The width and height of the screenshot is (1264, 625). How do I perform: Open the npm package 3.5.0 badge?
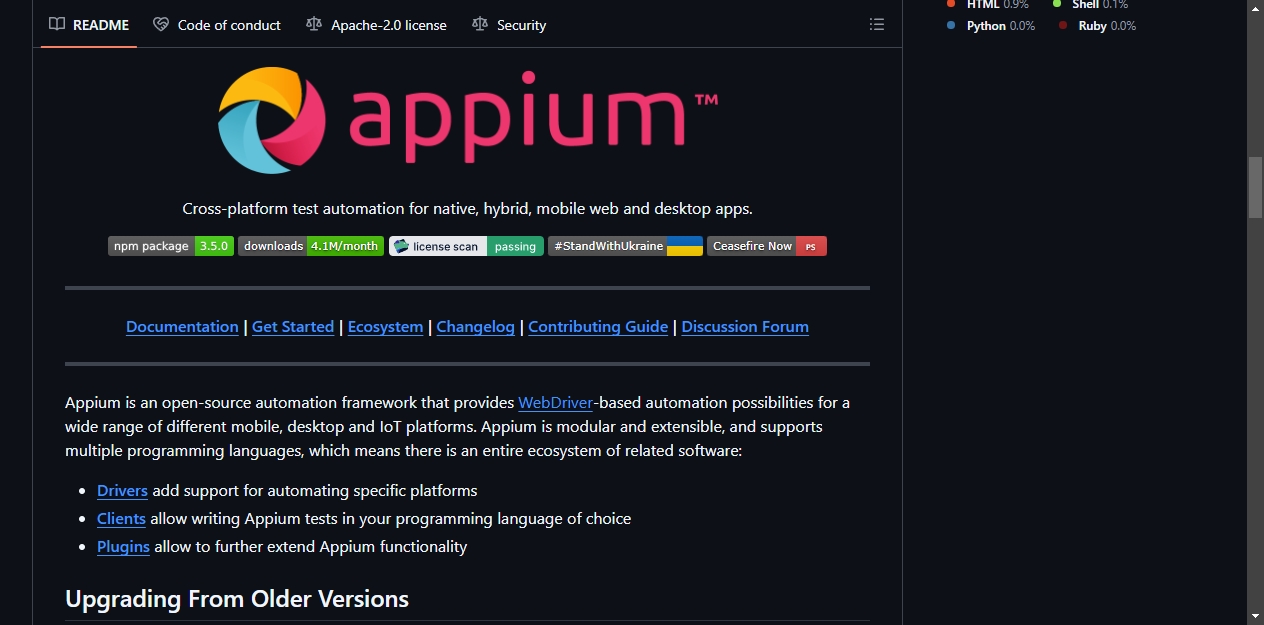171,246
